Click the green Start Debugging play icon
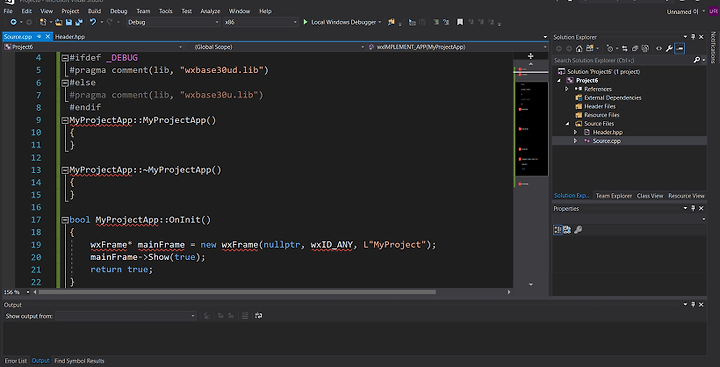720x367 pixels. click(305, 22)
